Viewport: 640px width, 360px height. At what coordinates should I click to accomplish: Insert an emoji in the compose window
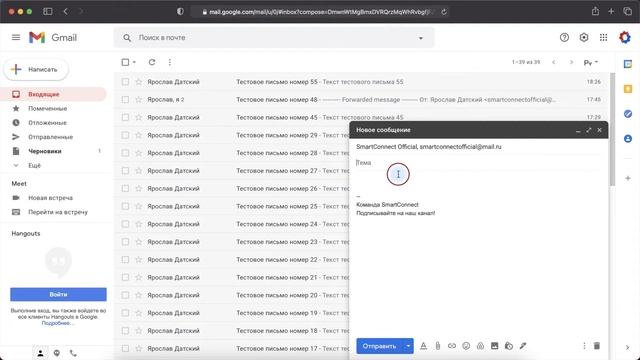(466, 346)
